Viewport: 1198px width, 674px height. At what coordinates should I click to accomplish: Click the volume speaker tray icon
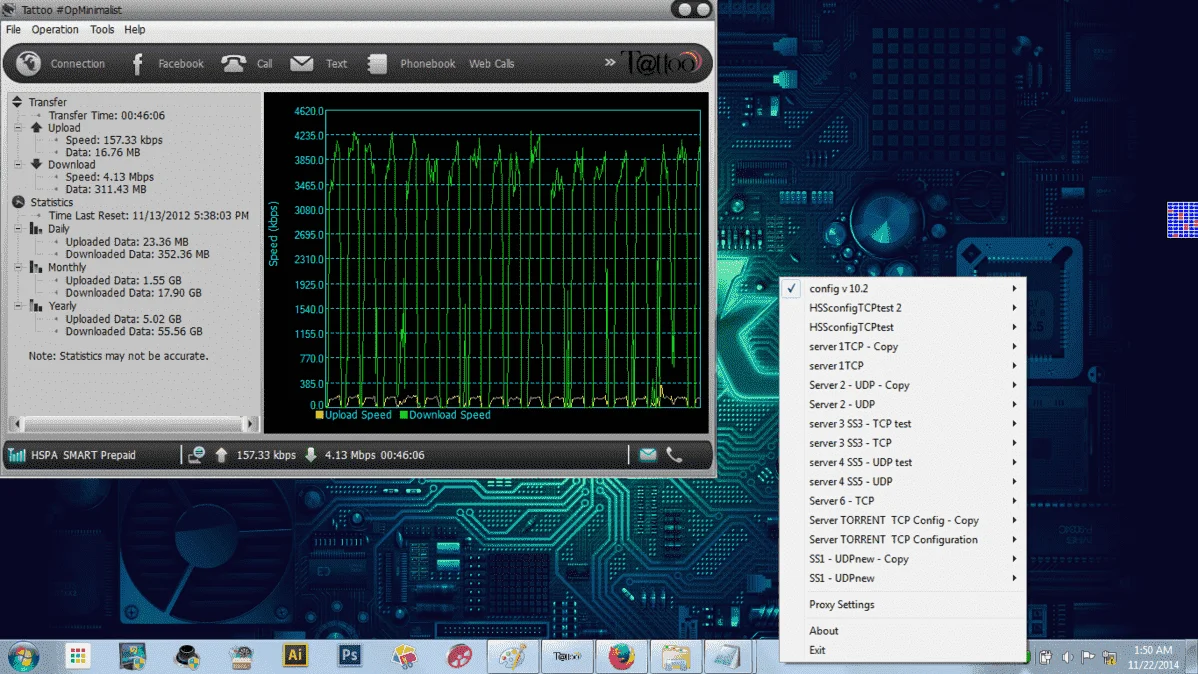1067,657
